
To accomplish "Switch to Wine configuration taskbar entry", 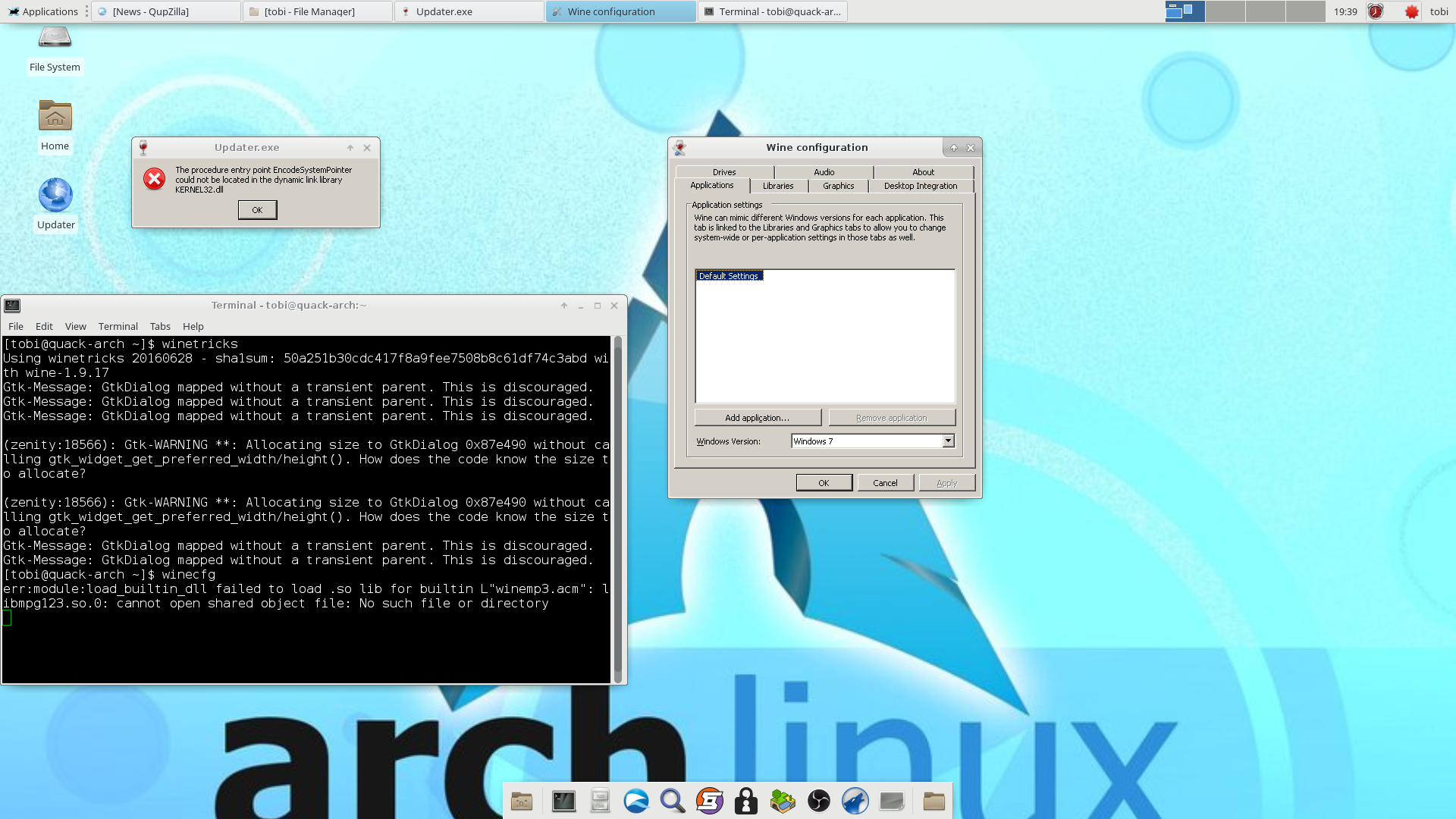I will click(621, 11).
